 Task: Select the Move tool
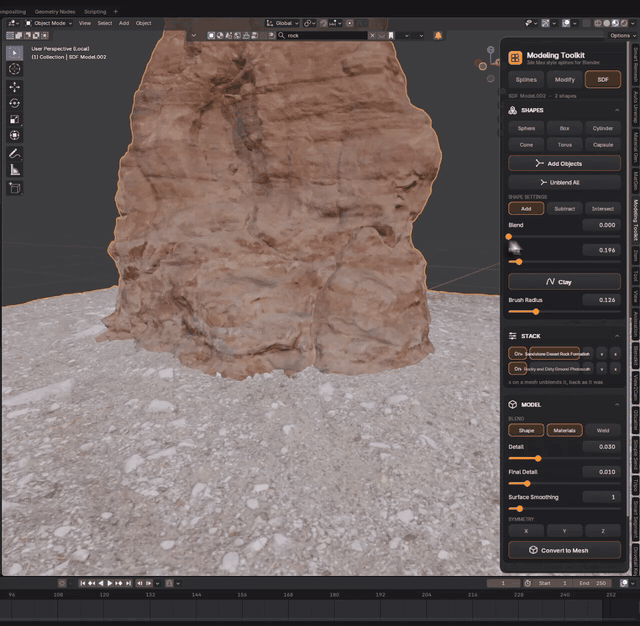pyautogui.click(x=14, y=87)
